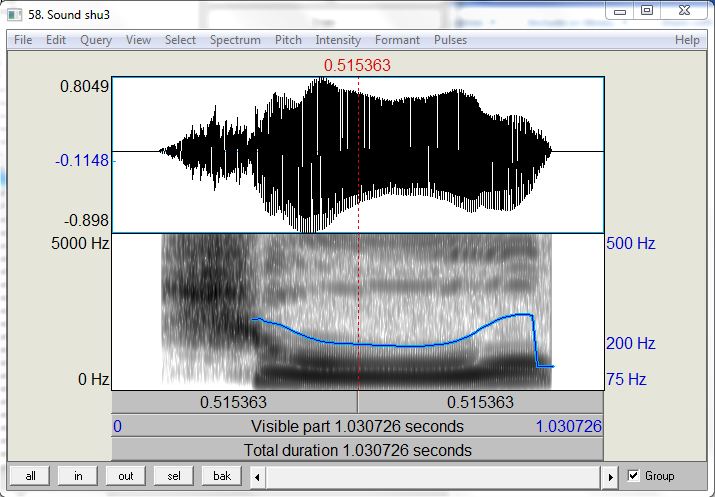Click the horizontal scrollbar track

[433, 477]
